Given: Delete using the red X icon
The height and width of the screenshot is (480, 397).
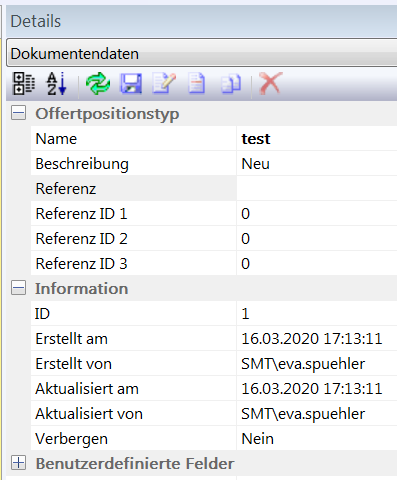Looking at the screenshot, I should (x=270, y=83).
